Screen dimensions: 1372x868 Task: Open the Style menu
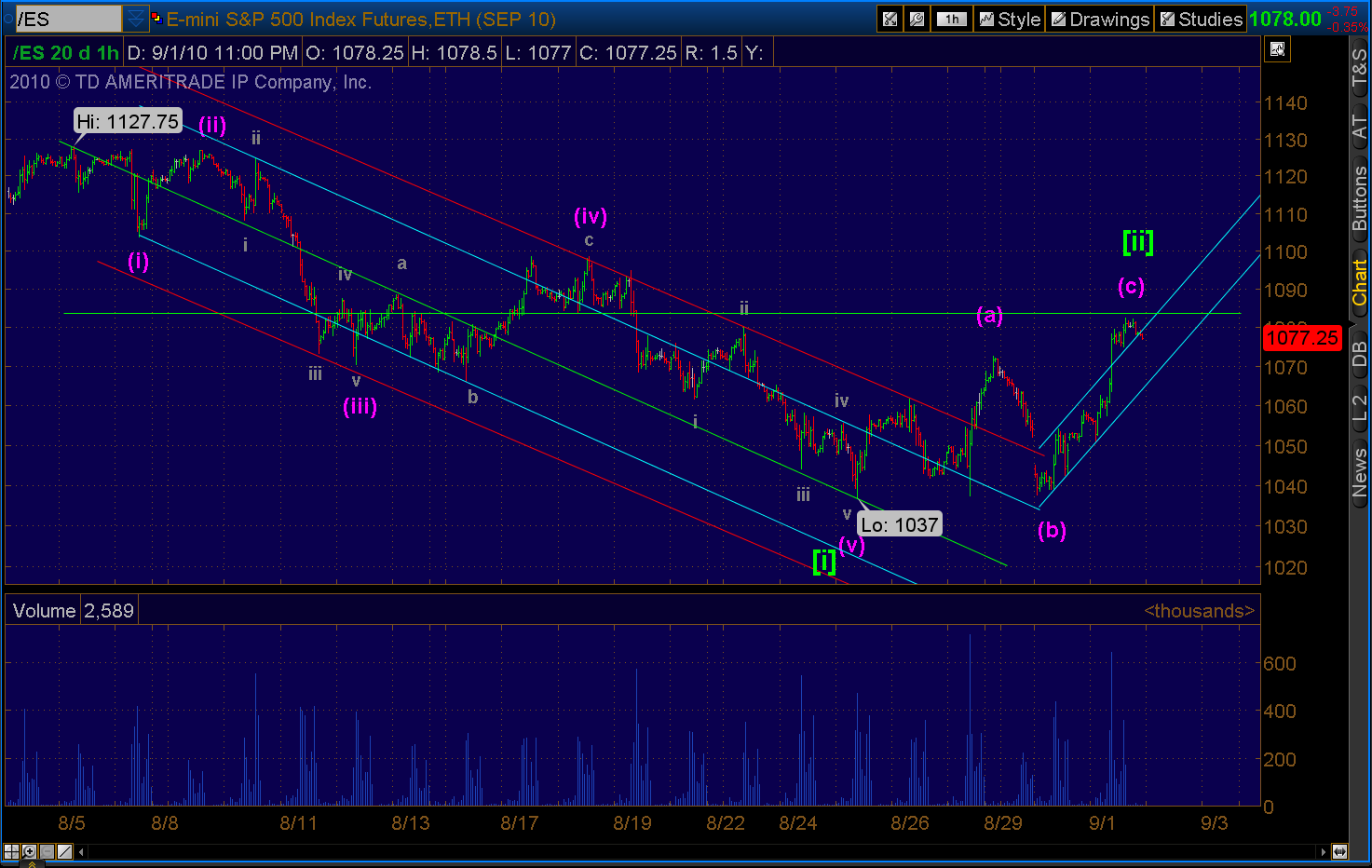click(x=1010, y=19)
